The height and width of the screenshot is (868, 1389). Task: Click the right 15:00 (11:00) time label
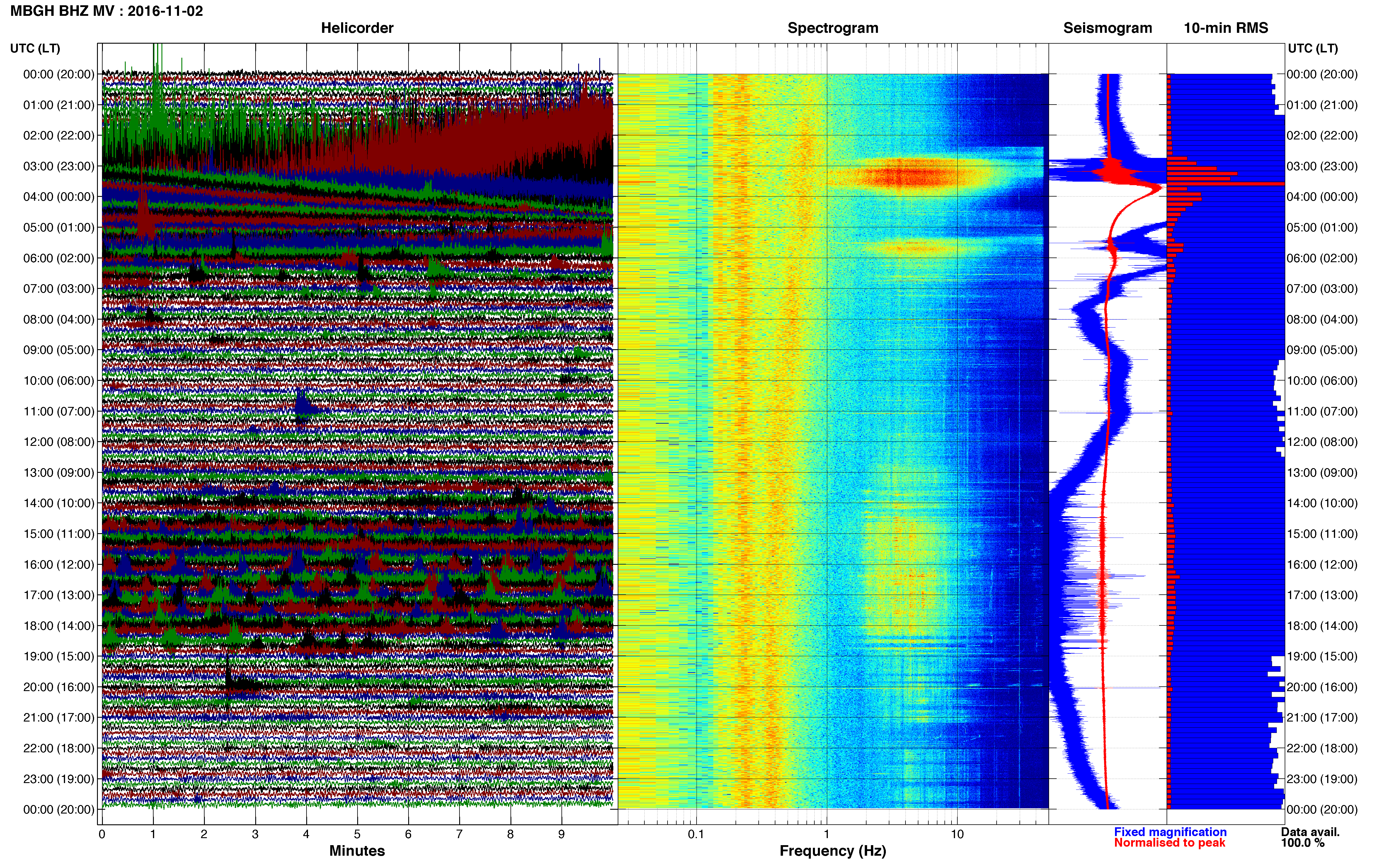(x=1322, y=534)
